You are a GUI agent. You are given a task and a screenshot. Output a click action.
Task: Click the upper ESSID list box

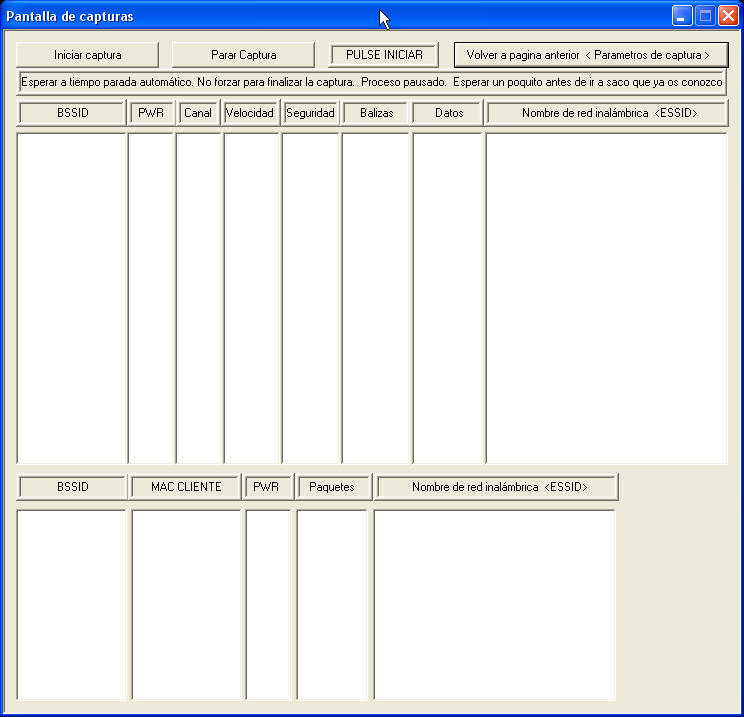pos(606,298)
